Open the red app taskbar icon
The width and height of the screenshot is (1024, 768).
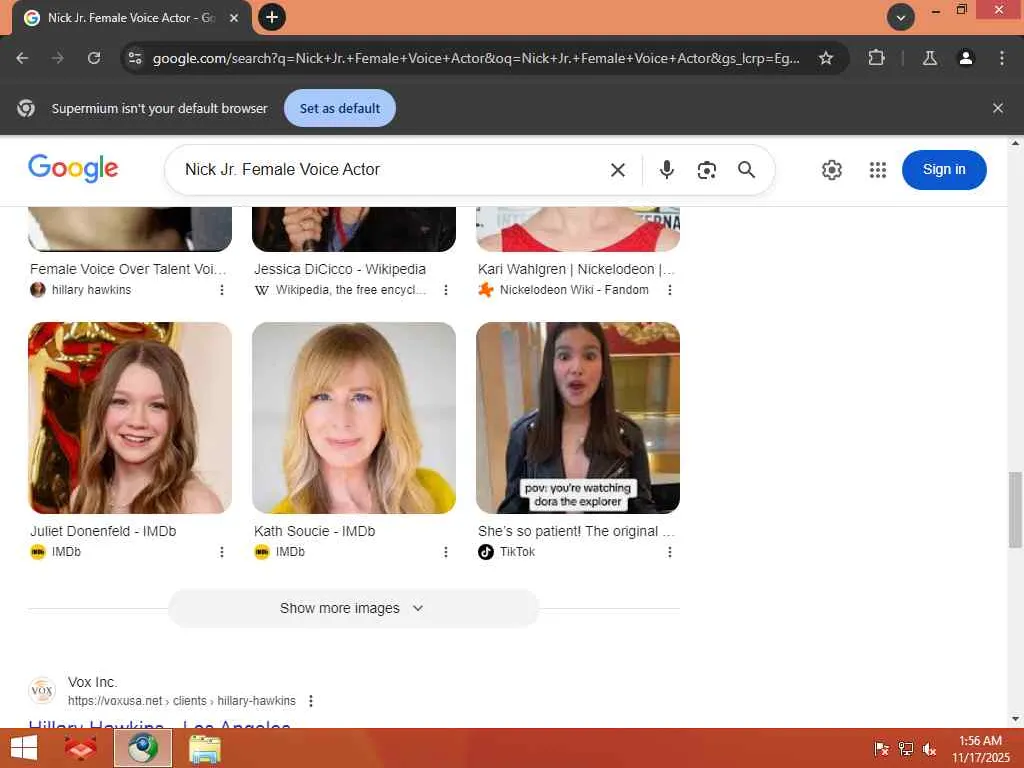[80, 748]
